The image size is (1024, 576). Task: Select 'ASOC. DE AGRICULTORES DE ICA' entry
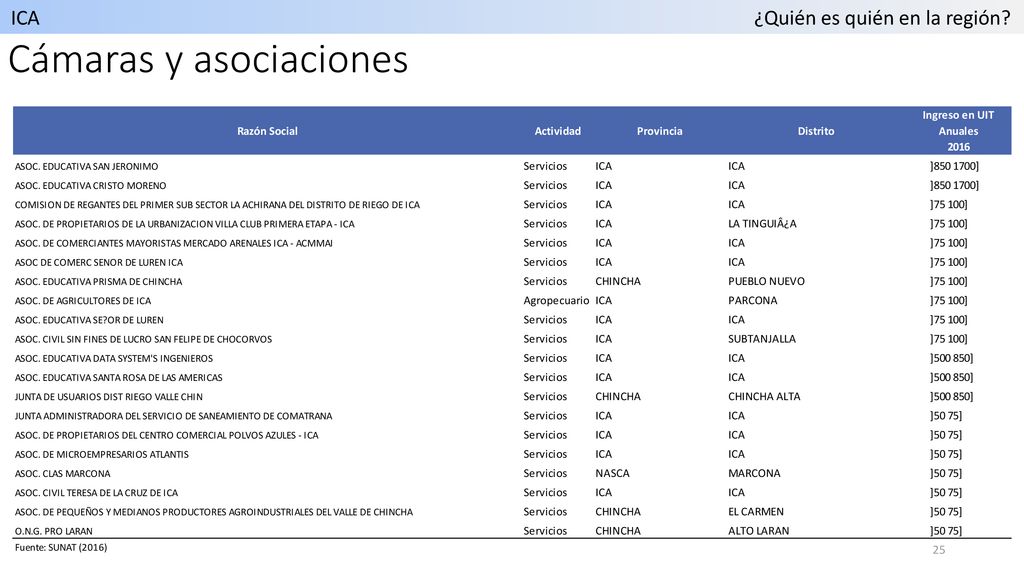pyautogui.click(x=82, y=301)
